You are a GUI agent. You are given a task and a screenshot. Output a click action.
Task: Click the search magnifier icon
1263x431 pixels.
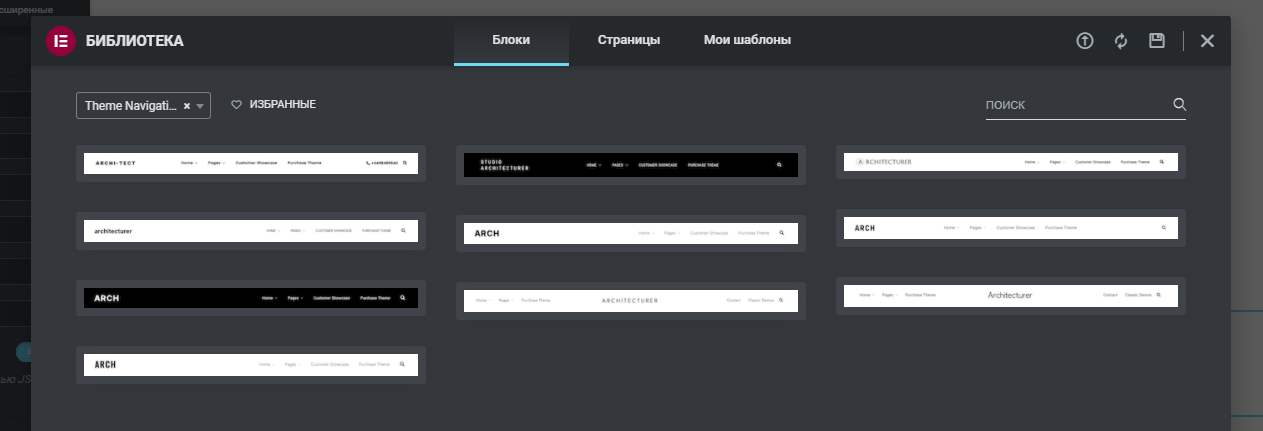click(1179, 105)
